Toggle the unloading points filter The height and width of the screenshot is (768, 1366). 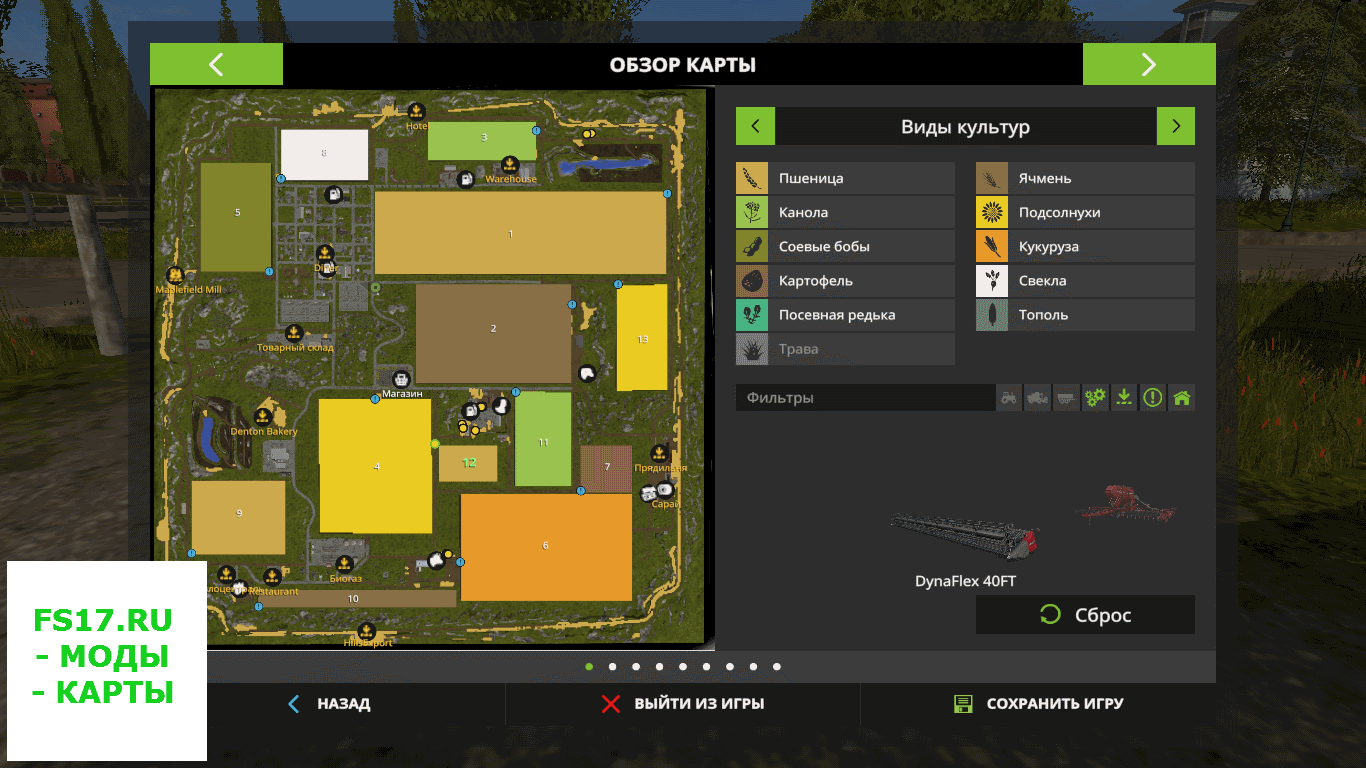point(1124,398)
